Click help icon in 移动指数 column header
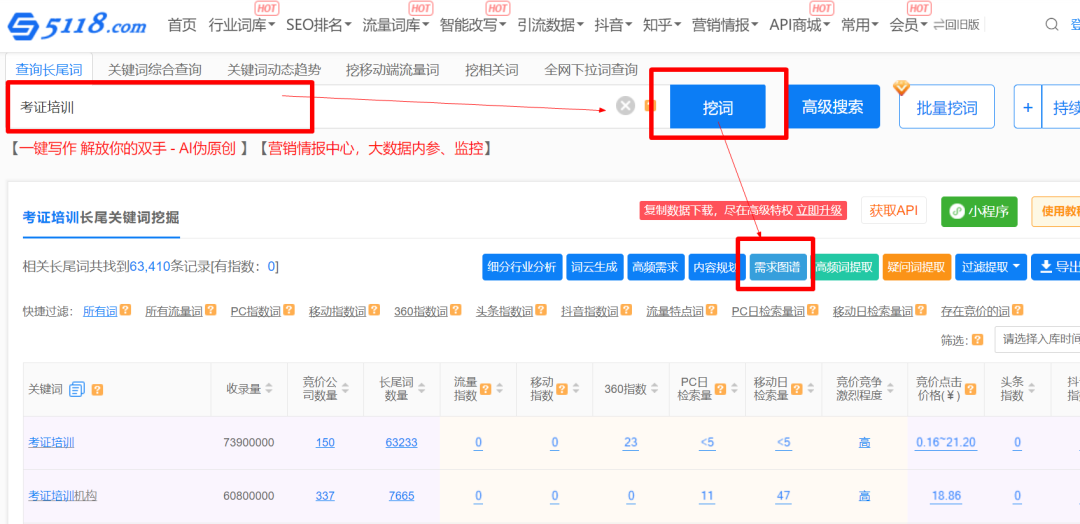The image size is (1080, 524). click(562, 389)
